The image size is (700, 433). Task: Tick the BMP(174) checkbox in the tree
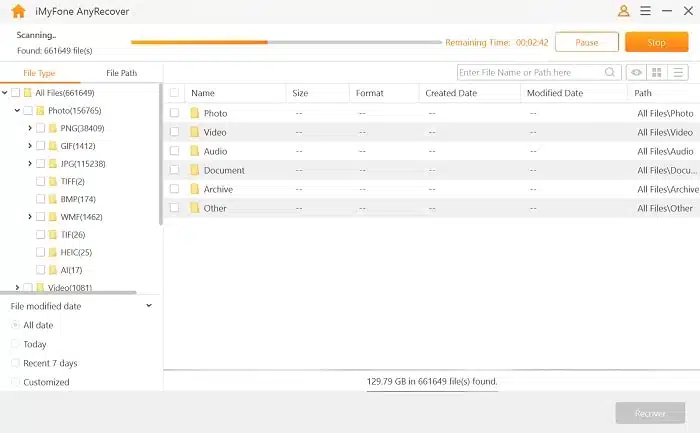40,199
